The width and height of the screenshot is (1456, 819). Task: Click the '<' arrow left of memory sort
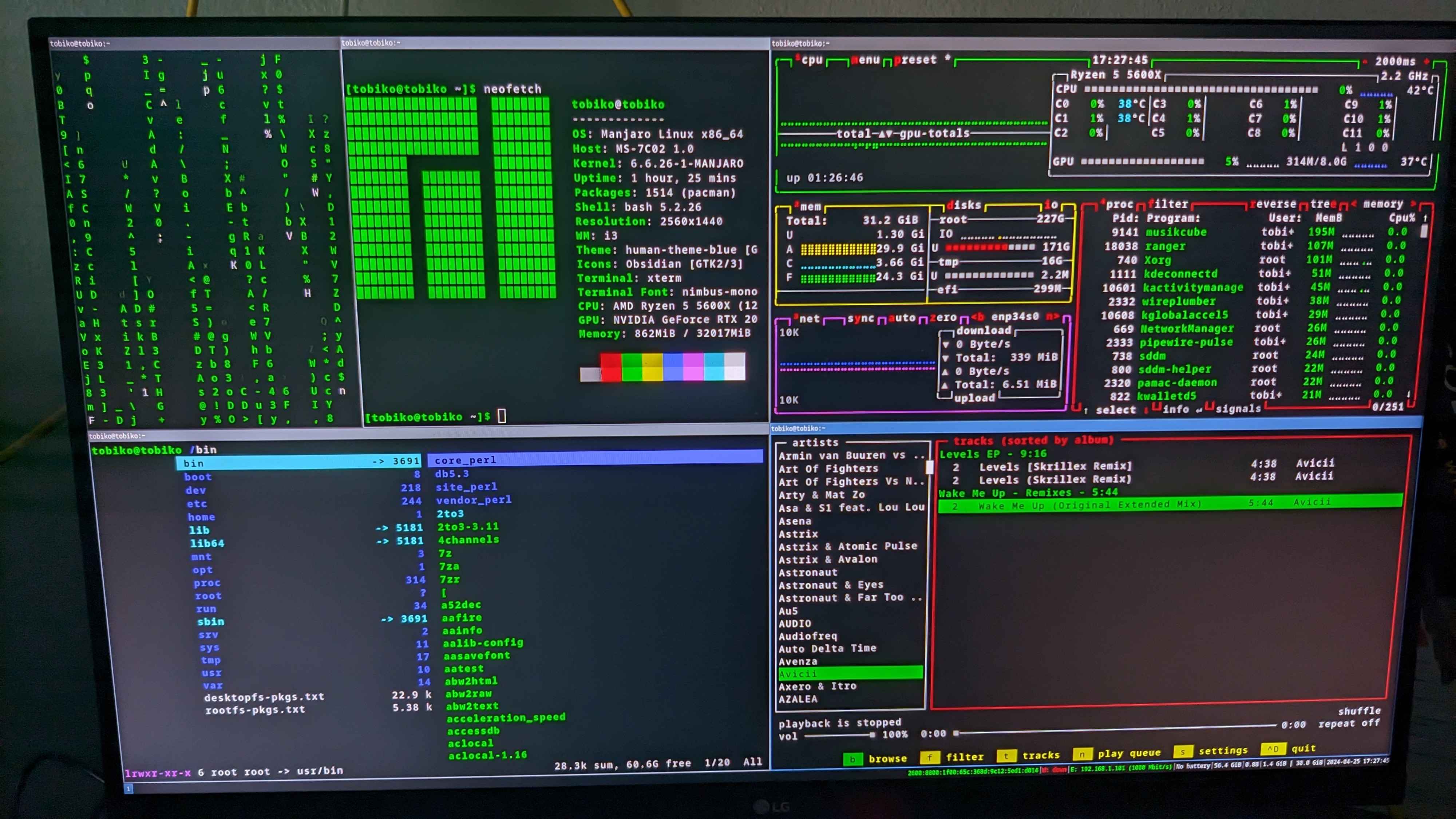(1354, 203)
